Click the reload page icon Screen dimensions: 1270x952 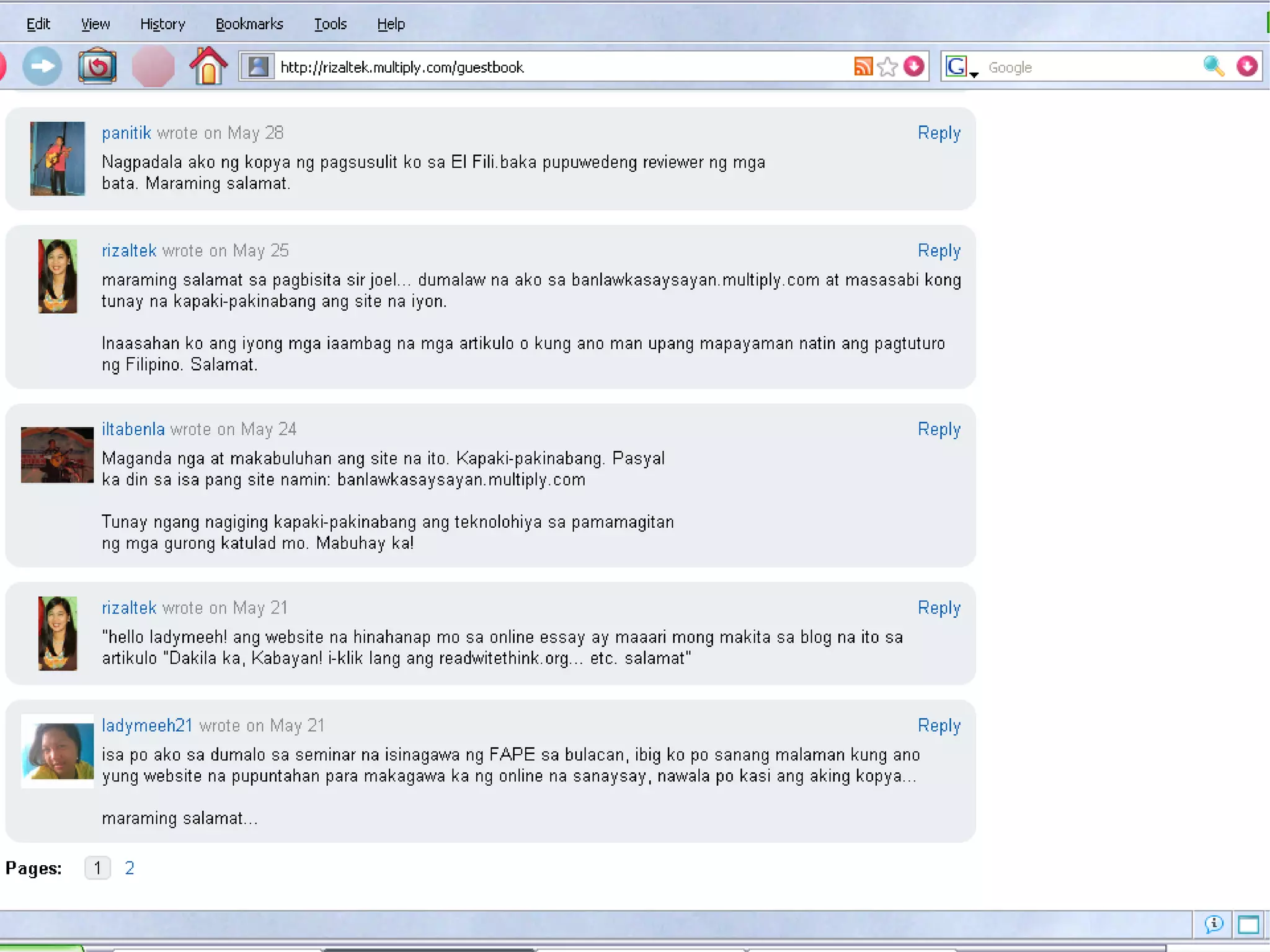(97, 66)
